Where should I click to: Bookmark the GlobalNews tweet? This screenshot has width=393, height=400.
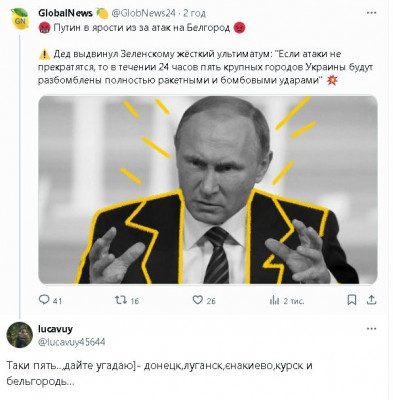coord(352,300)
